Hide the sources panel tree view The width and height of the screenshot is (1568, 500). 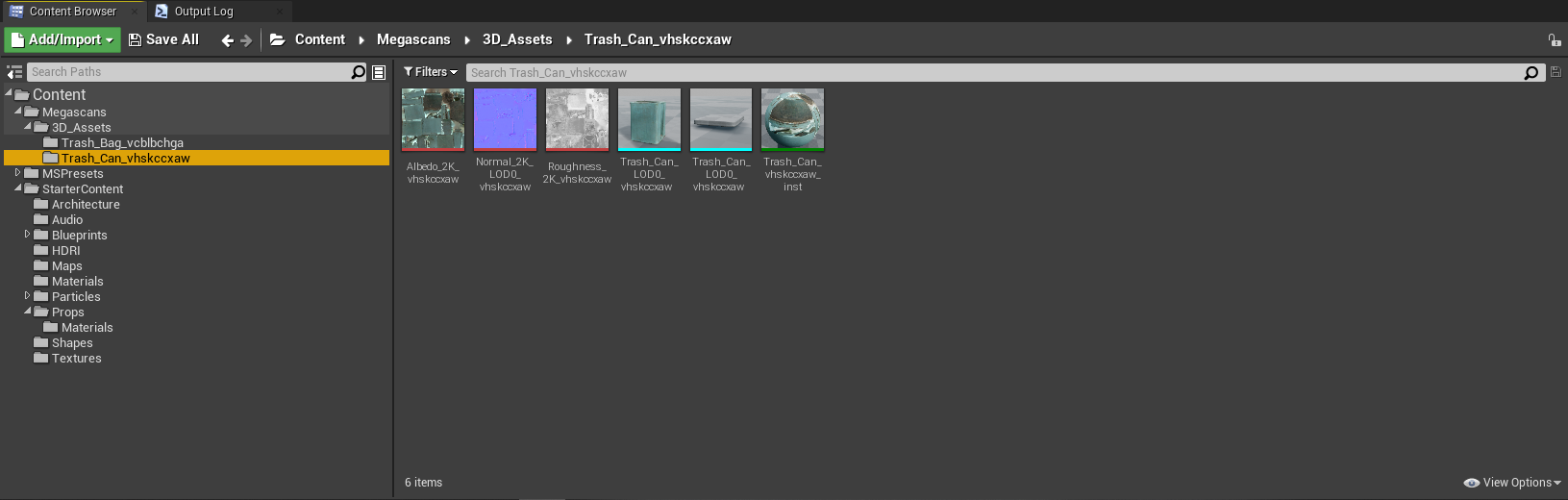[x=14, y=72]
